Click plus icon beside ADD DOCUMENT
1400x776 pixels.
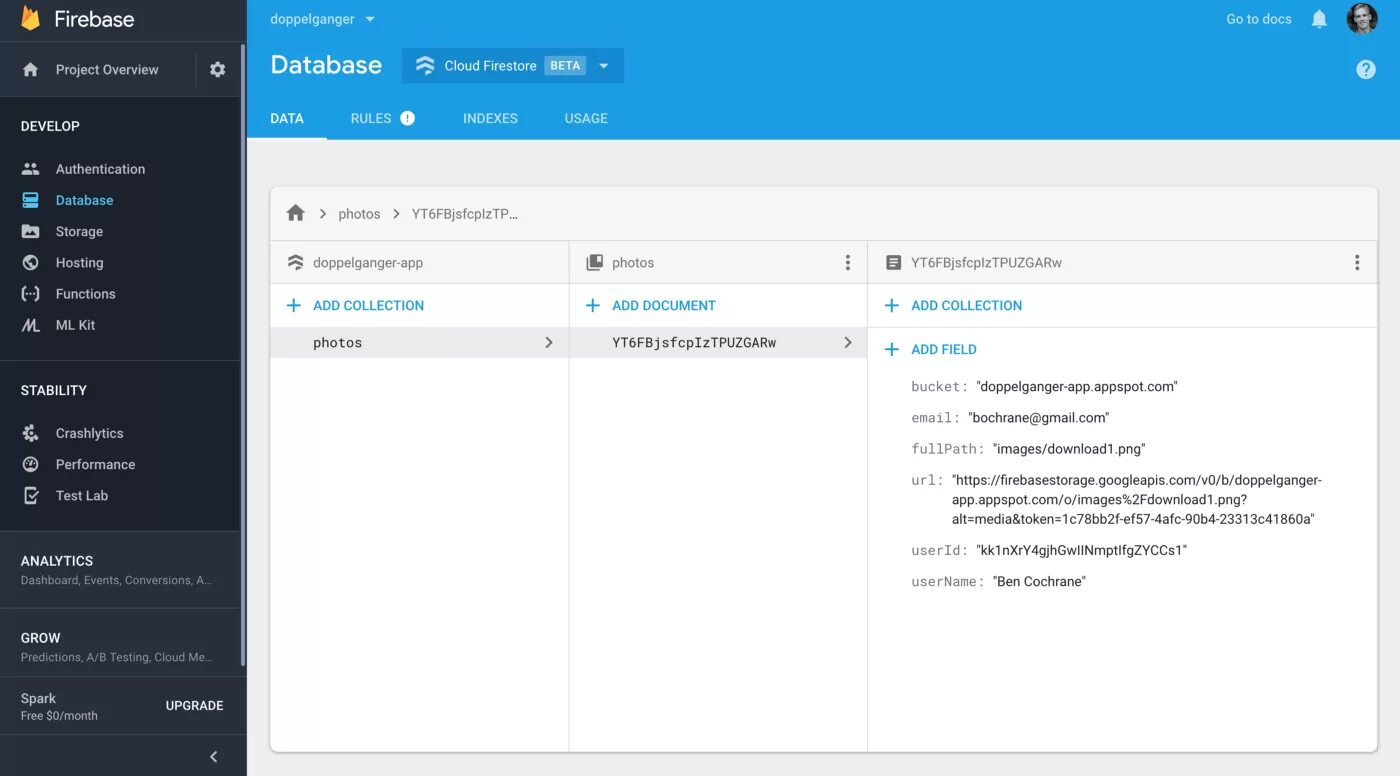[592, 305]
